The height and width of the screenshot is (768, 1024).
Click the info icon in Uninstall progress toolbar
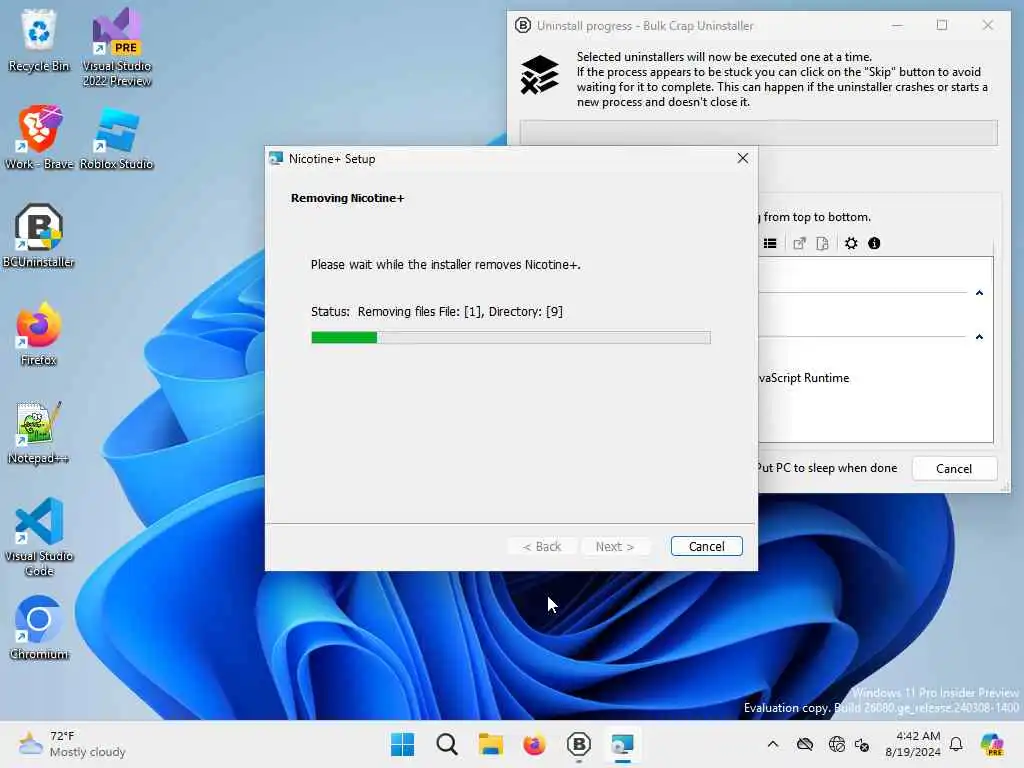[x=874, y=244]
